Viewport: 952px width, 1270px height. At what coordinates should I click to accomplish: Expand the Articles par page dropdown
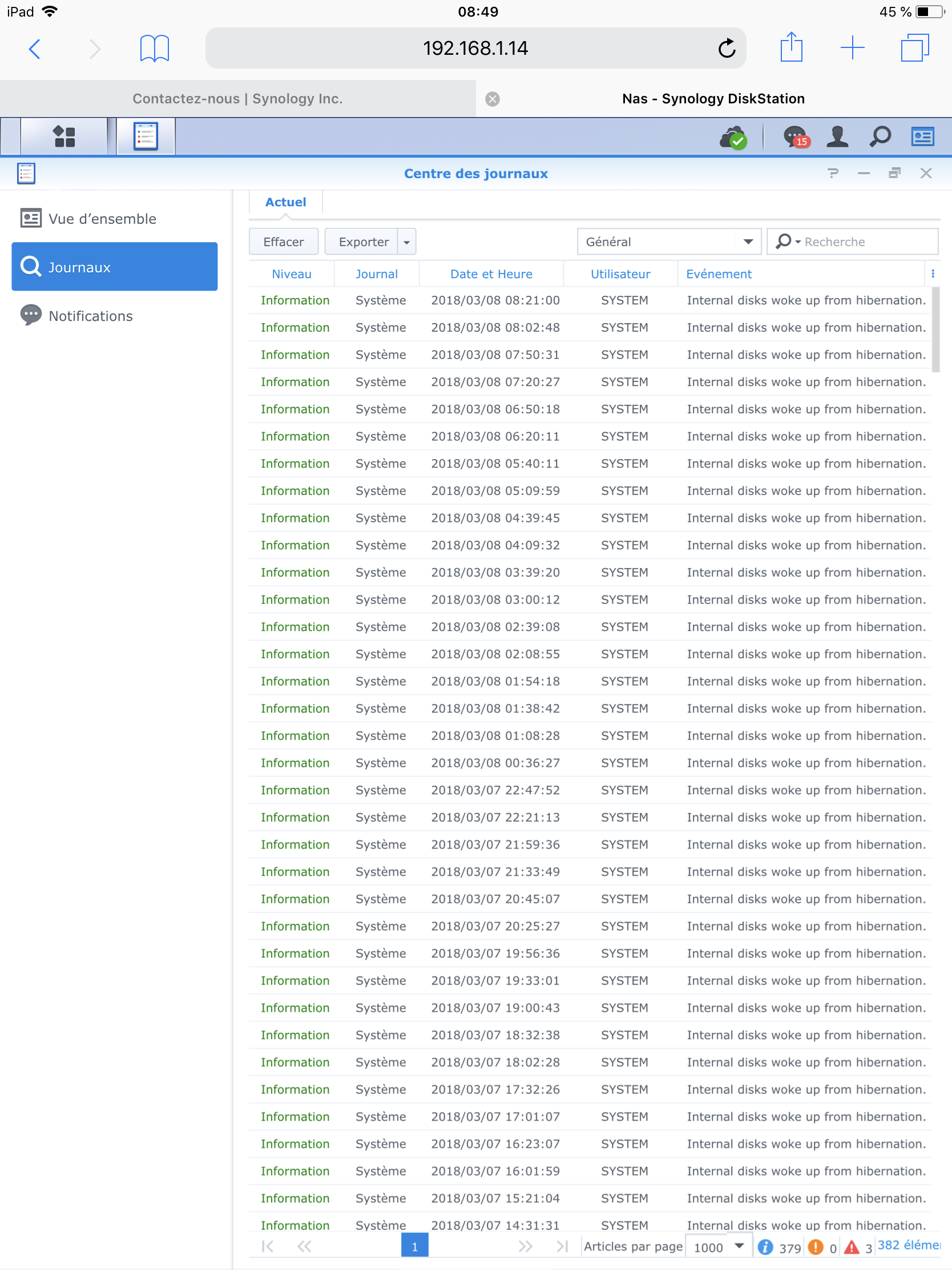pos(739,1246)
